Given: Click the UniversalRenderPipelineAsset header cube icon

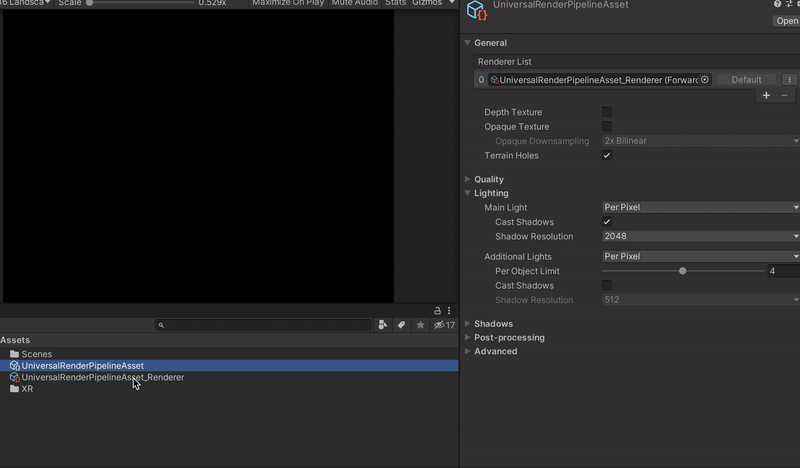Looking at the screenshot, I should (477, 10).
